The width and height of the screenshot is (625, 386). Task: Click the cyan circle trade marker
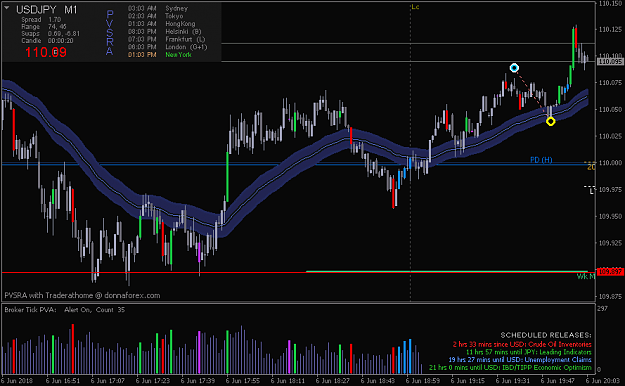(x=514, y=68)
